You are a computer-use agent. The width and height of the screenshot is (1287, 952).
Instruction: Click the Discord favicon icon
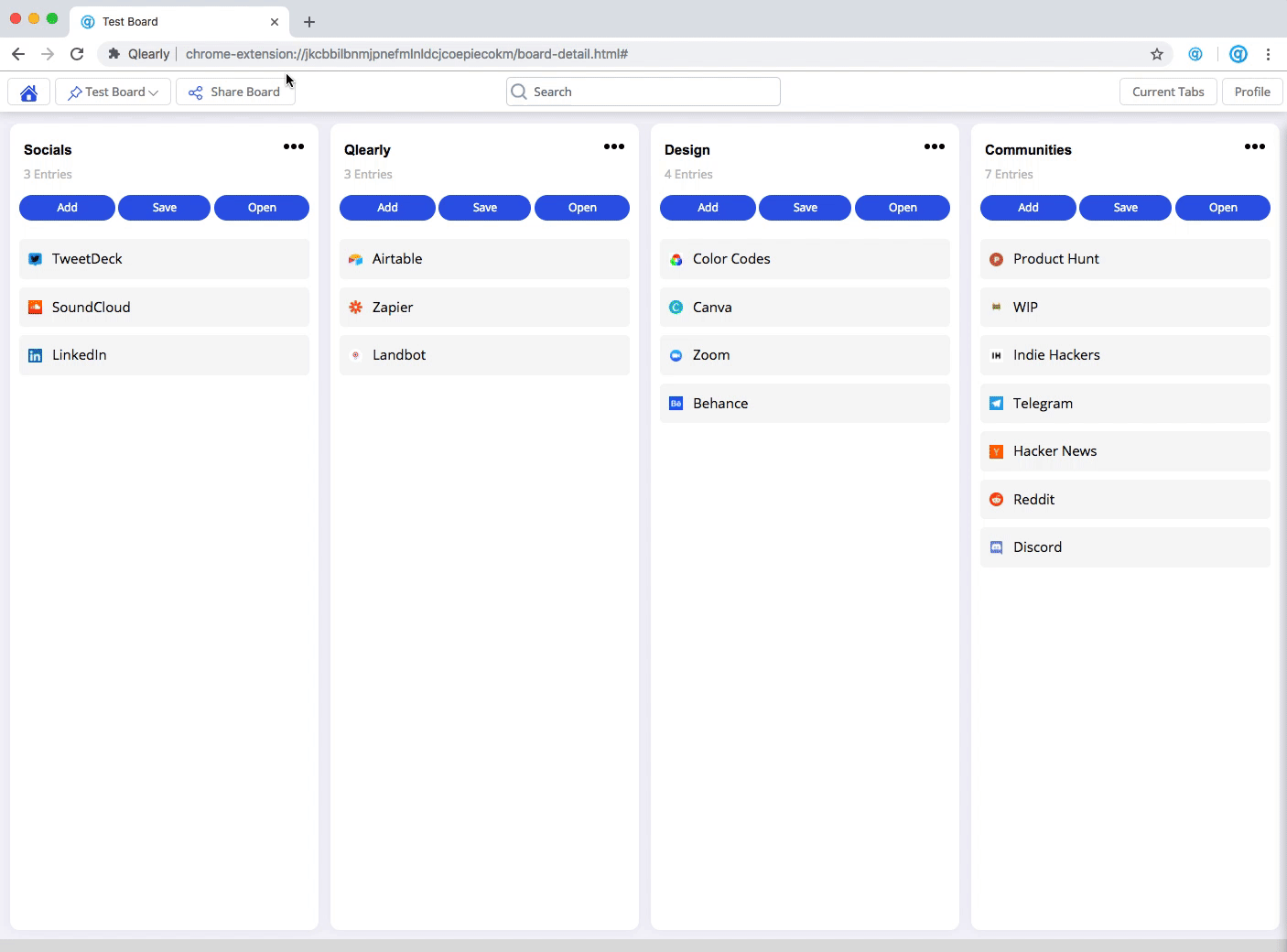[x=996, y=547]
